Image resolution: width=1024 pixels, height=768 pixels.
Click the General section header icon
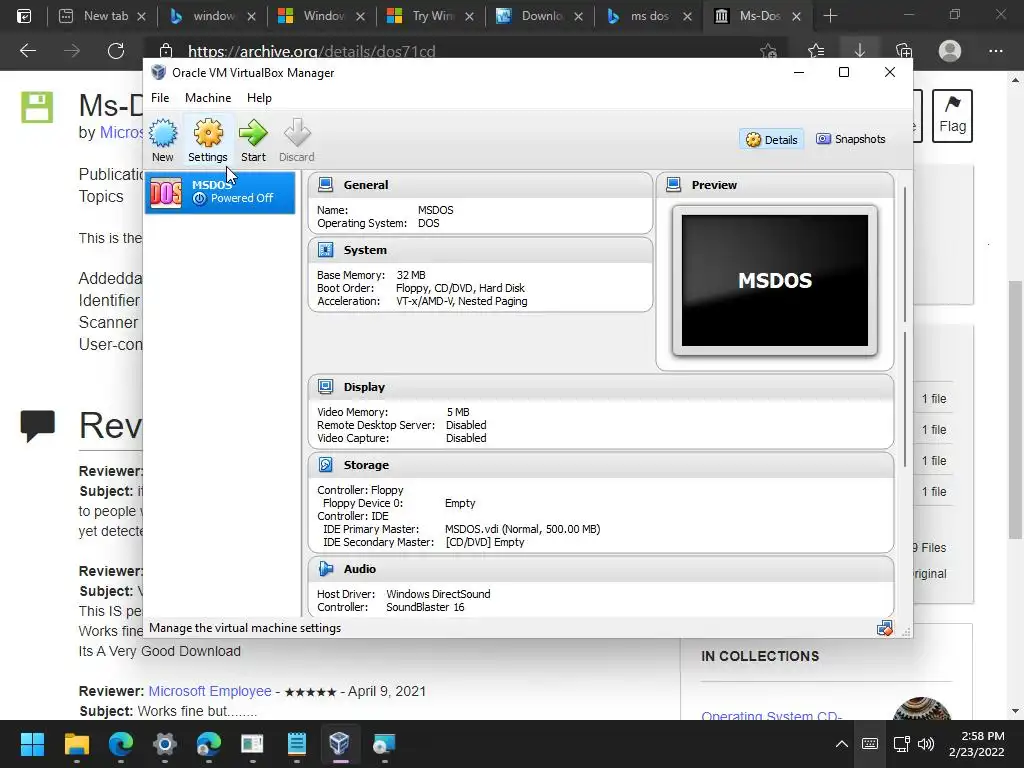click(325, 185)
